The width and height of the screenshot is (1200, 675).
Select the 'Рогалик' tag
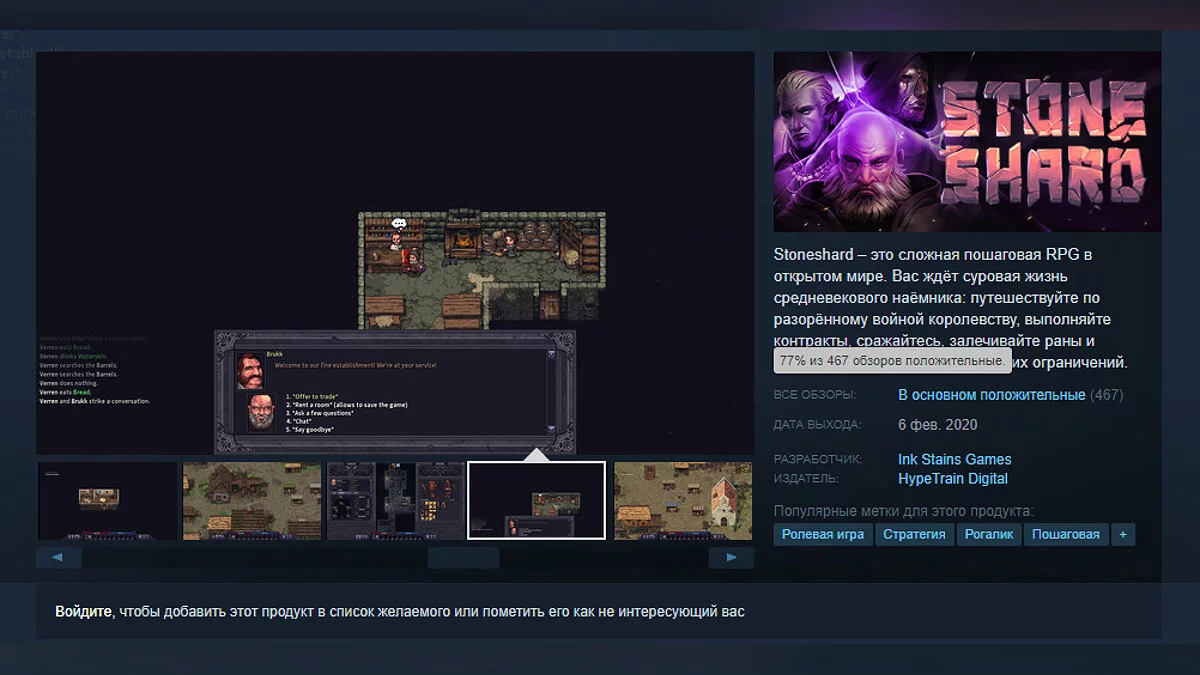point(989,534)
